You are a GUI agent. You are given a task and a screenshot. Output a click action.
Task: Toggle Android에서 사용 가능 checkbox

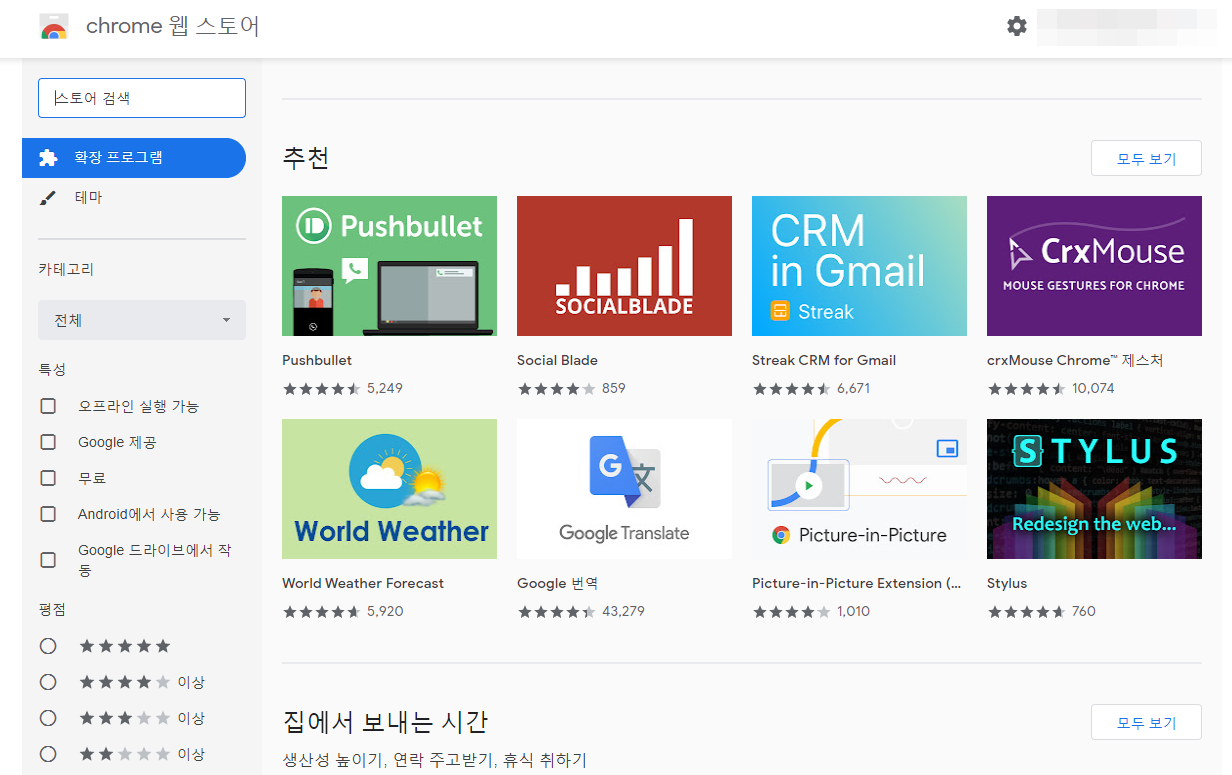click(48, 514)
